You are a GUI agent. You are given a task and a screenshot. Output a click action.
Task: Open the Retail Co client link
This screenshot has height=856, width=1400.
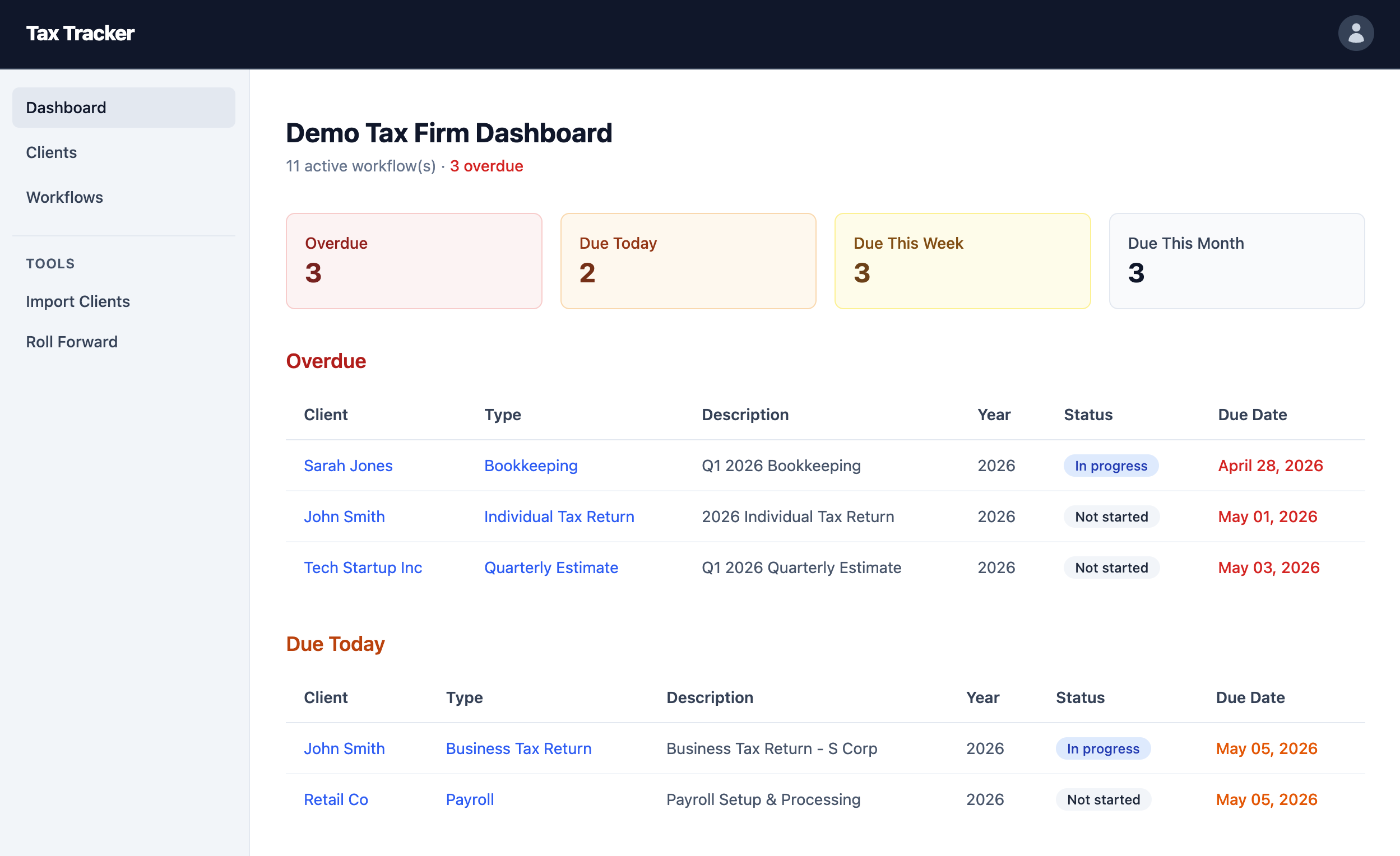coord(336,800)
